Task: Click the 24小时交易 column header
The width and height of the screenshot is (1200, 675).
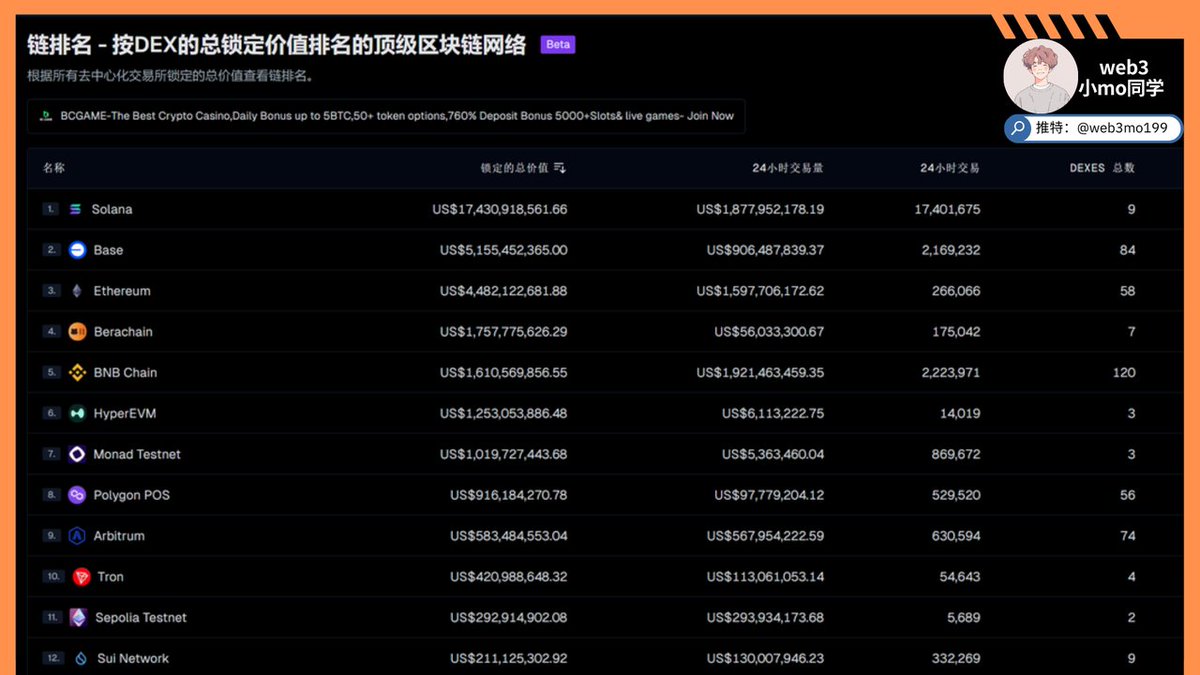Action: coord(950,168)
